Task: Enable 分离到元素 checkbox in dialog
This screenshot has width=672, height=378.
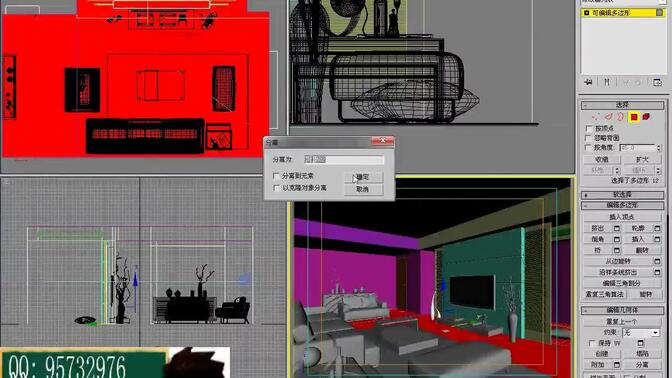Action: (276, 176)
